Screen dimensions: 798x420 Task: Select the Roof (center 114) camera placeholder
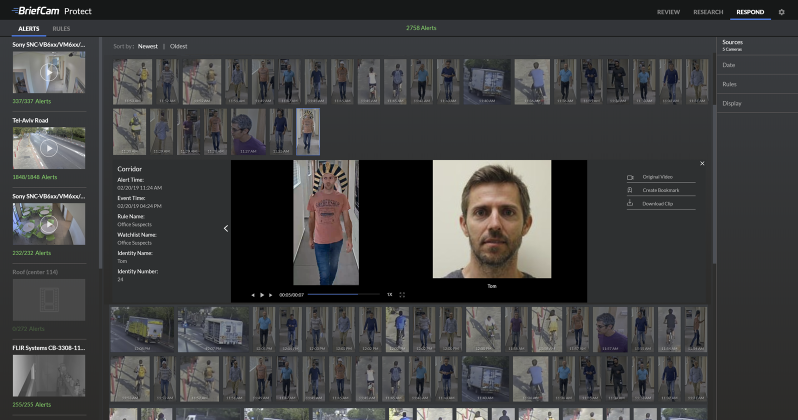pyautogui.click(x=49, y=299)
